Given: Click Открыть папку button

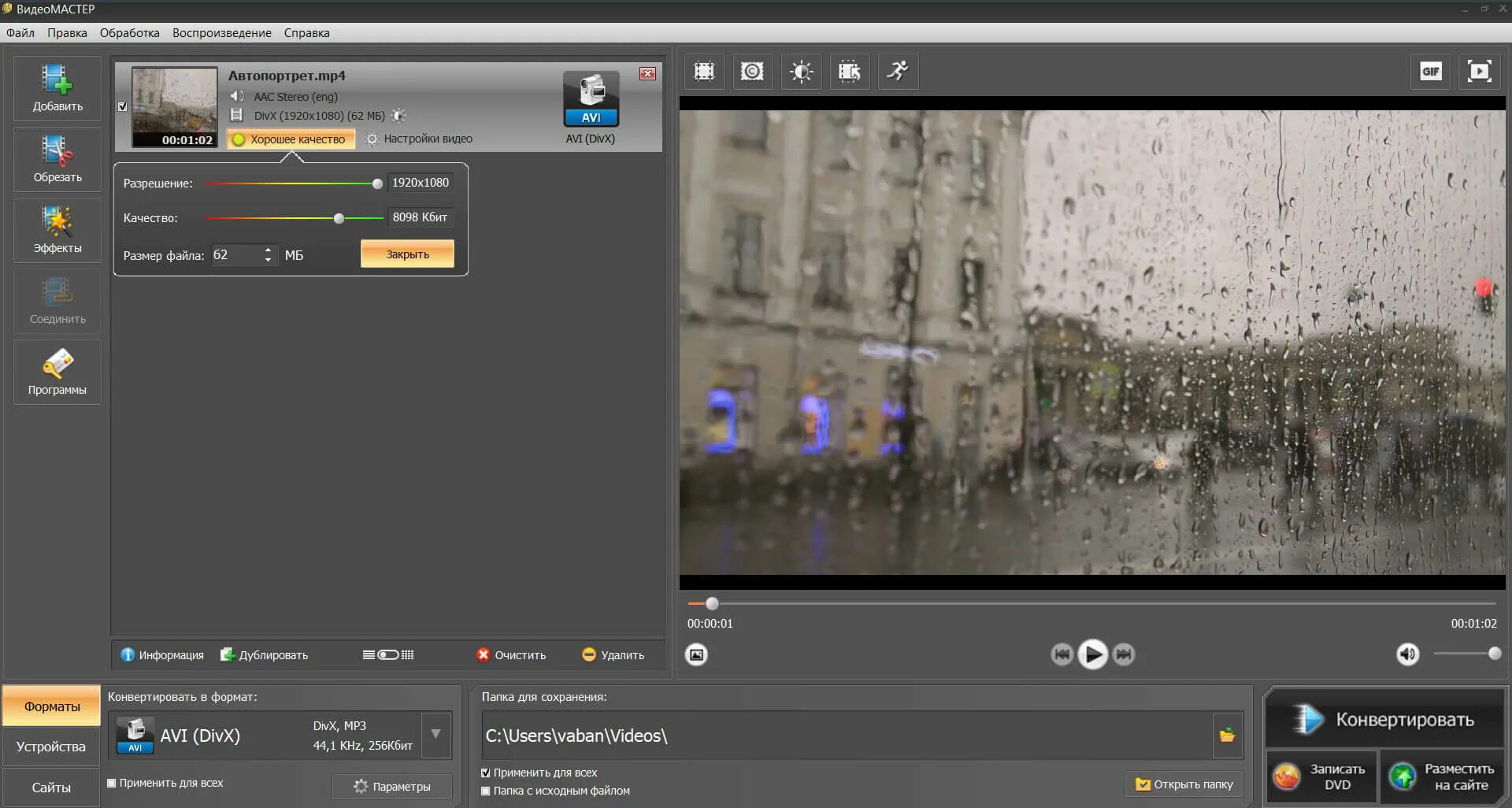Looking at the screenshot, I should click(1184, 784).
